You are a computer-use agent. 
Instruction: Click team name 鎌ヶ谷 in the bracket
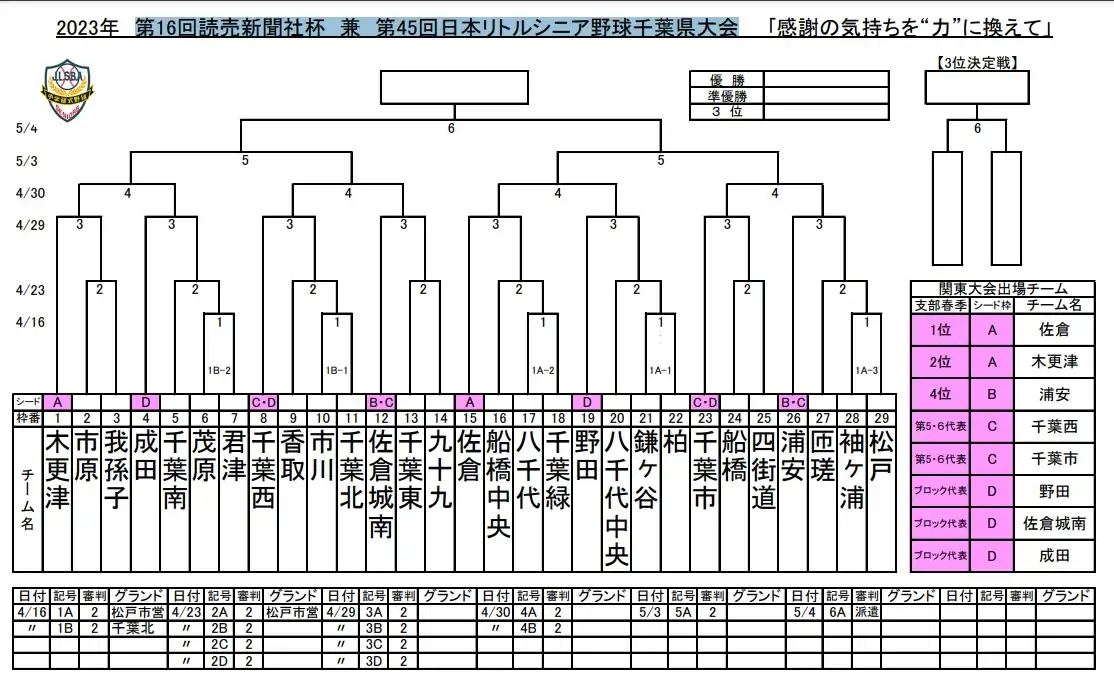coord(646,470)
